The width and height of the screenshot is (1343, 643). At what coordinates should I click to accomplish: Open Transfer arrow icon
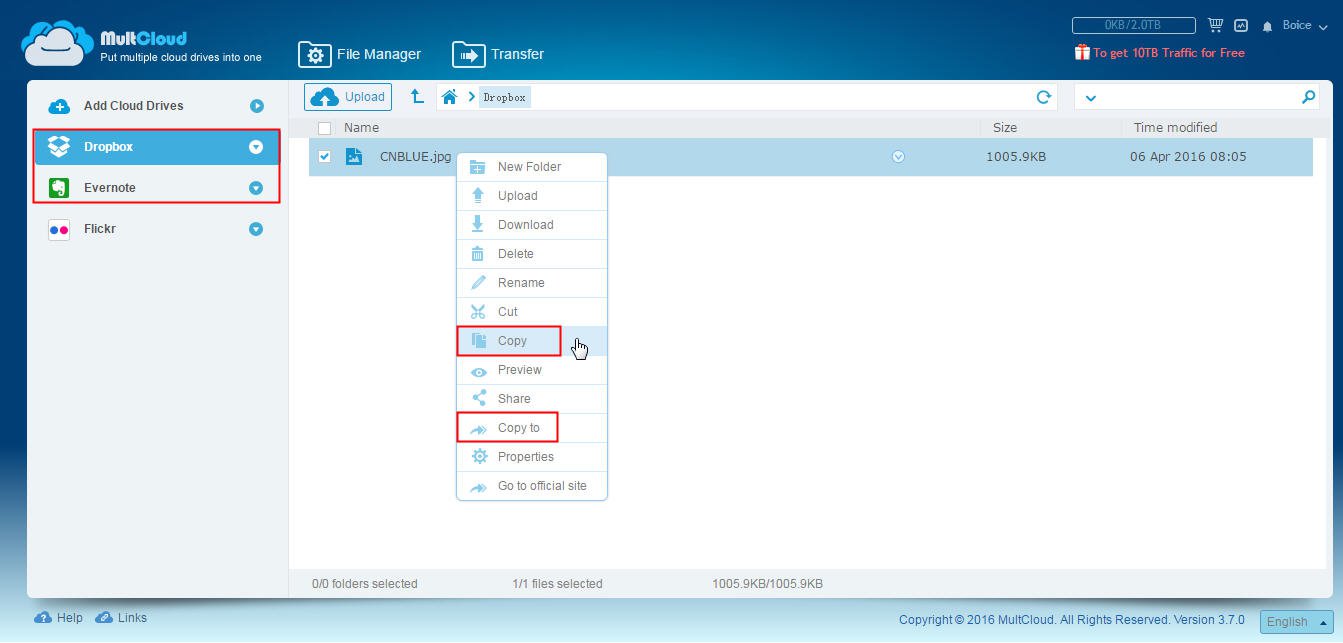[x=468, y=54]
